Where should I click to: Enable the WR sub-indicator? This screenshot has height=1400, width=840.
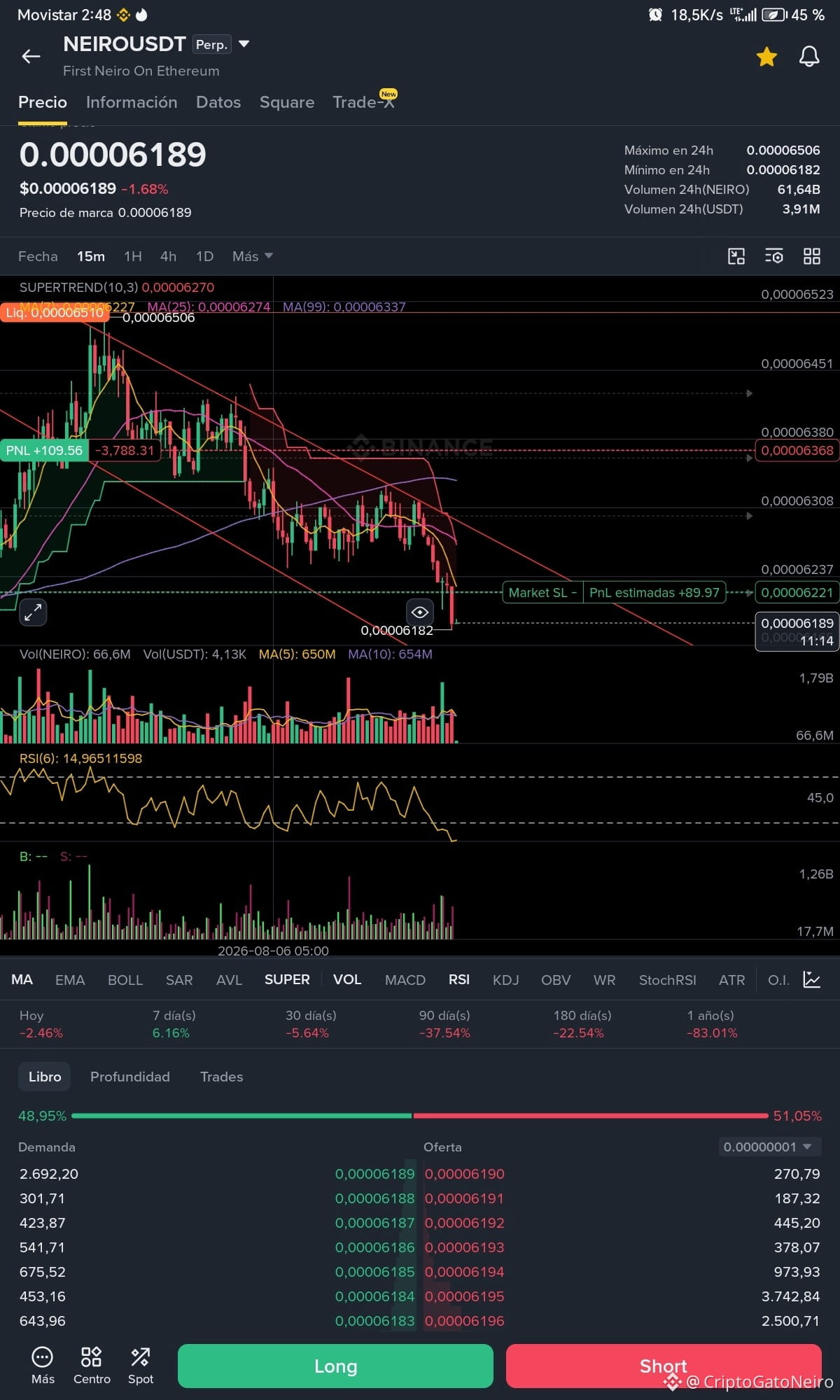[x=605, y=980]
